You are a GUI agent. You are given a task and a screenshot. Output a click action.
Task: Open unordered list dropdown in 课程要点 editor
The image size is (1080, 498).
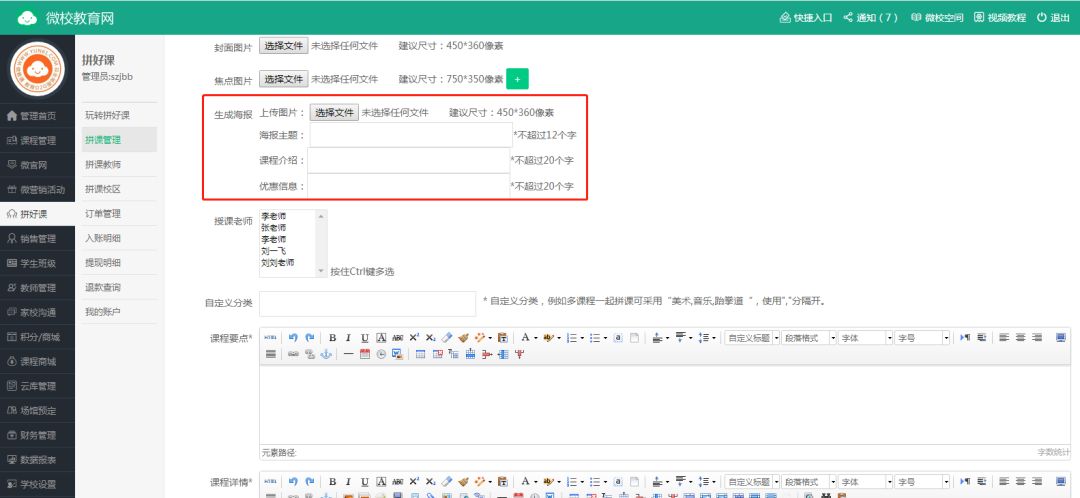[605, 338]
